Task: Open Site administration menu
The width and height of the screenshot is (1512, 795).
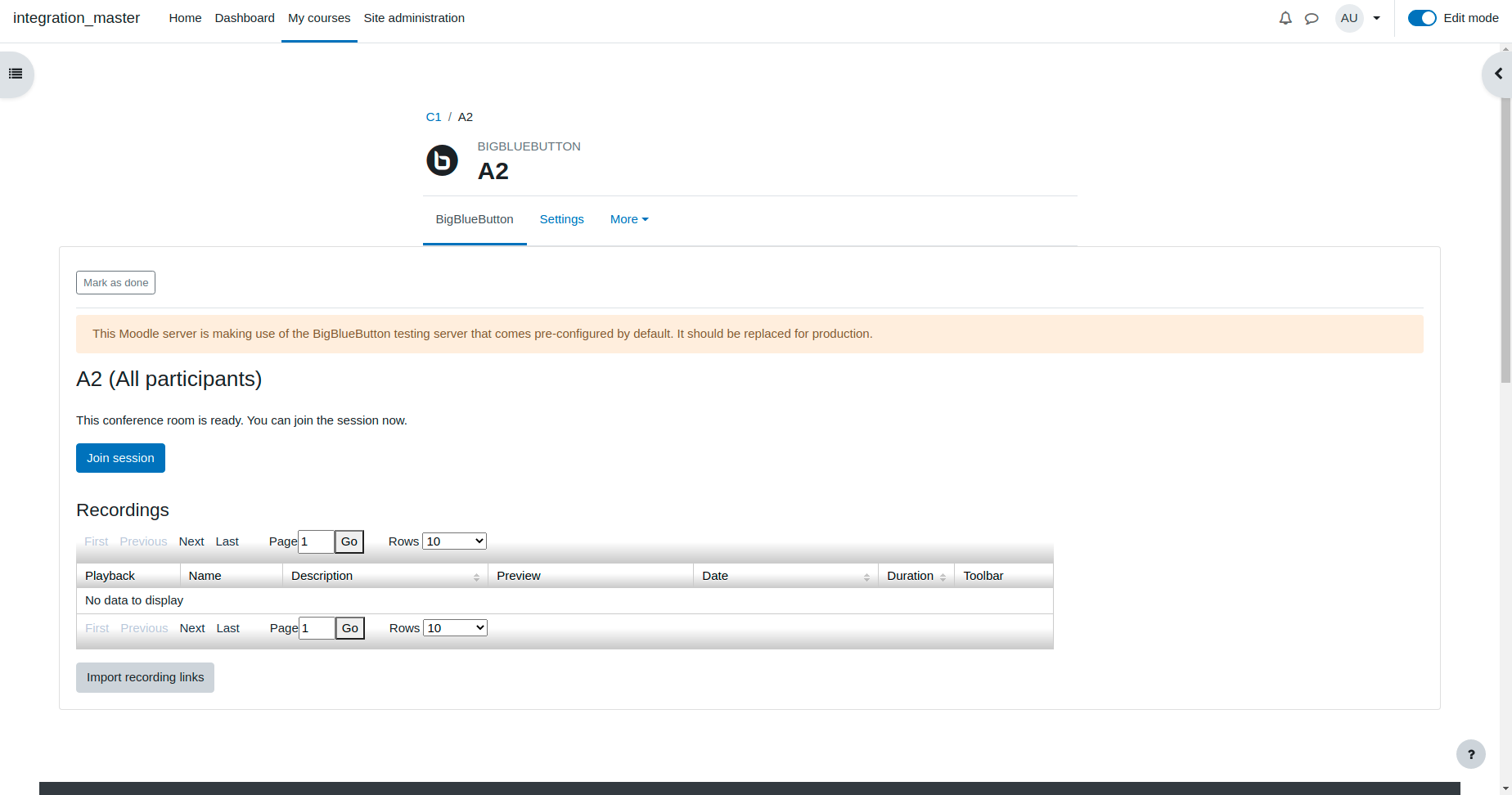Action: click(414, 18)
